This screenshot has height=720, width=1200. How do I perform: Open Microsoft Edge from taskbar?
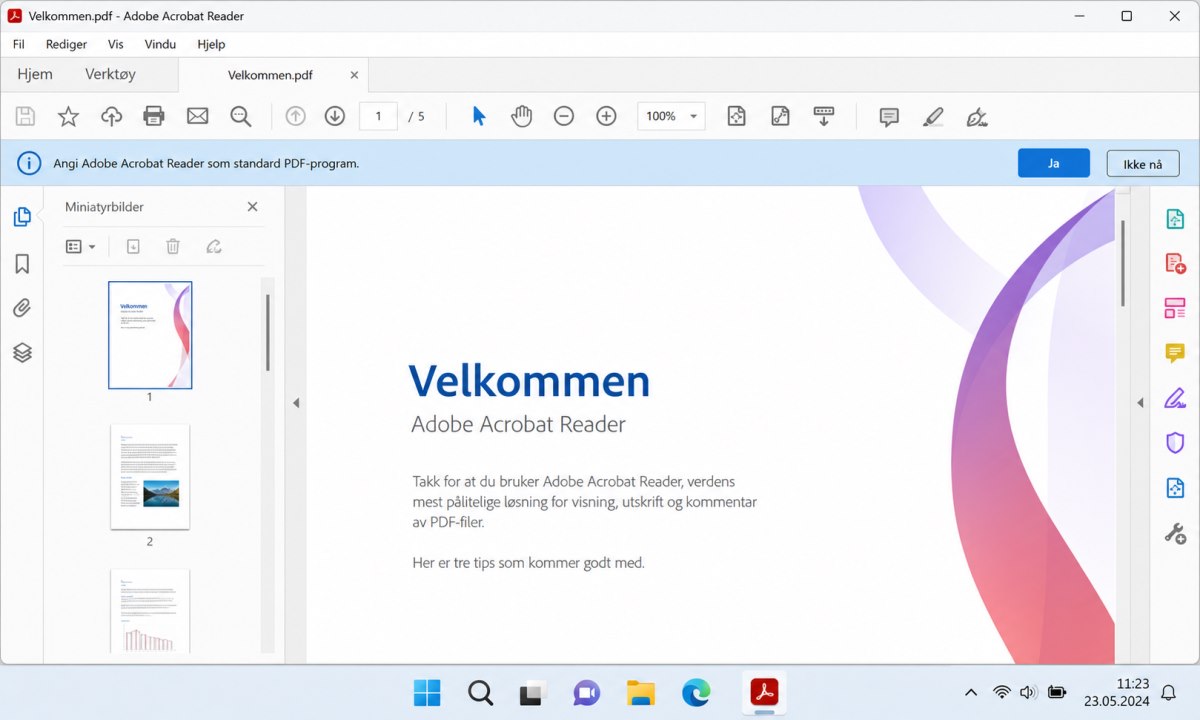[695, 692]
